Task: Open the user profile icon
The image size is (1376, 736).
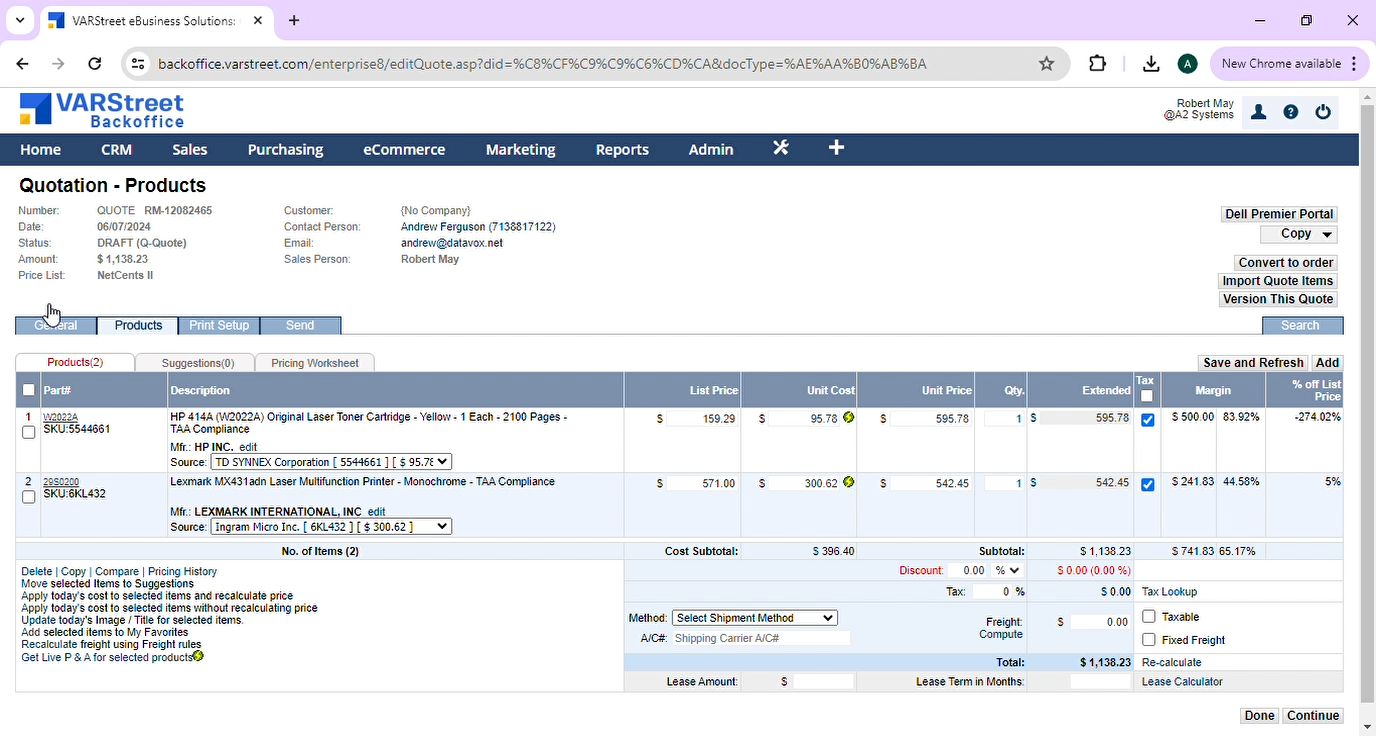Action: click(x=1259, y=112)
